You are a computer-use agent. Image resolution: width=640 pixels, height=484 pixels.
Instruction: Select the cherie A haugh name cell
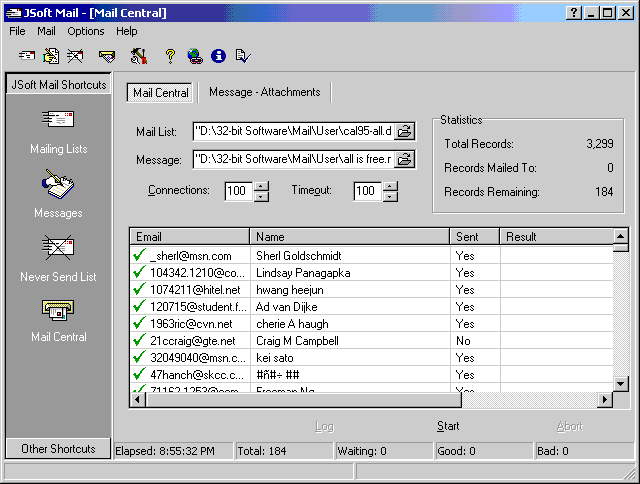coord(350,324)
